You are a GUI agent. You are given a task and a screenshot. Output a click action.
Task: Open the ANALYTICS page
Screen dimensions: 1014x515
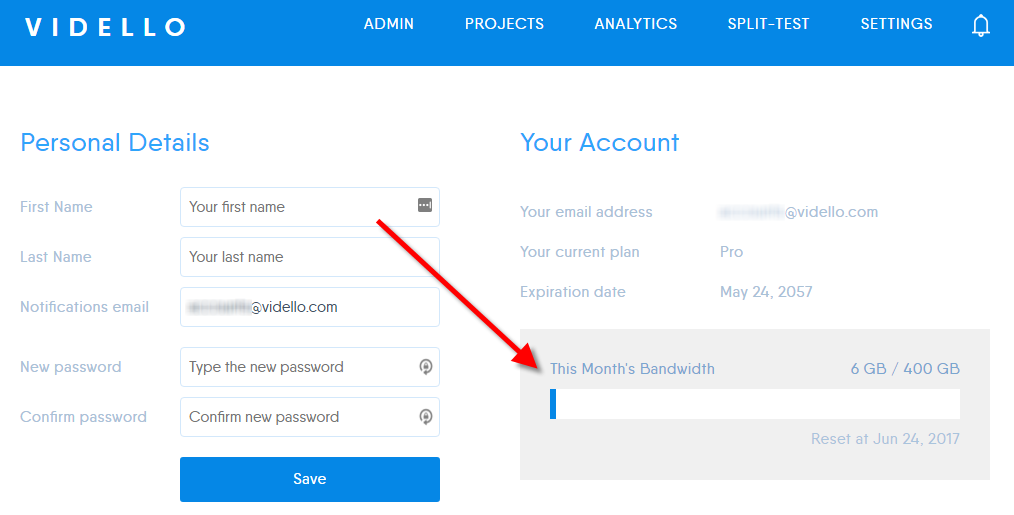[636, 24]
